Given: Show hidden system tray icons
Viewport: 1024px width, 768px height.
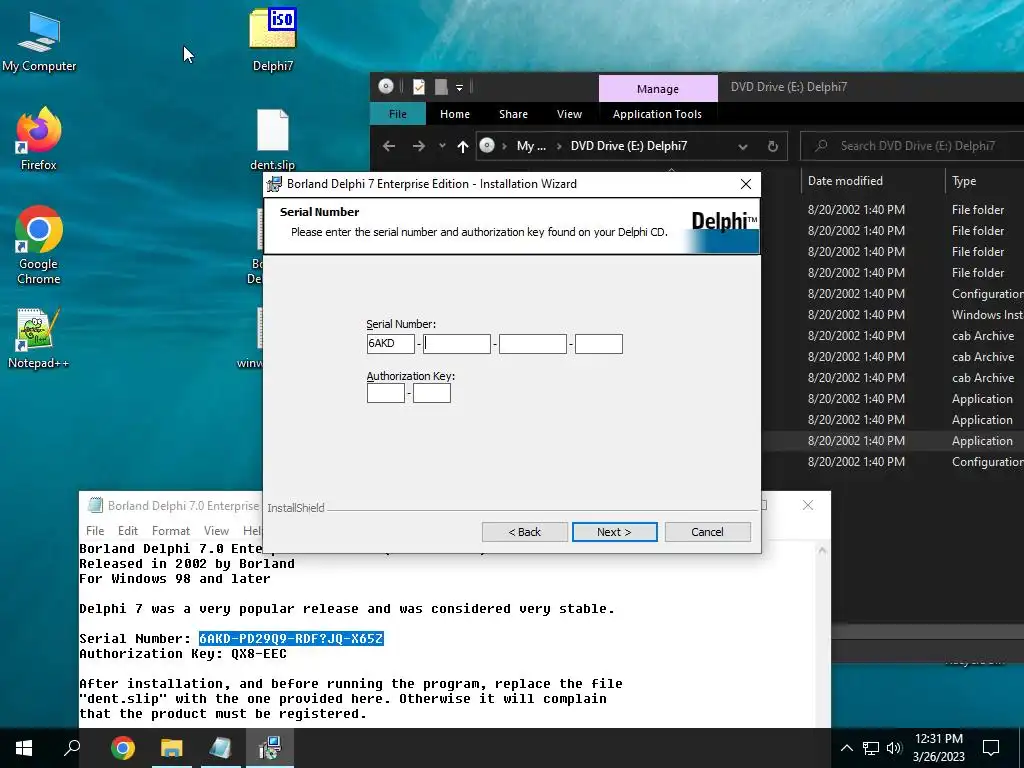Looking at the screenshot, I should [x=846, y=748].
